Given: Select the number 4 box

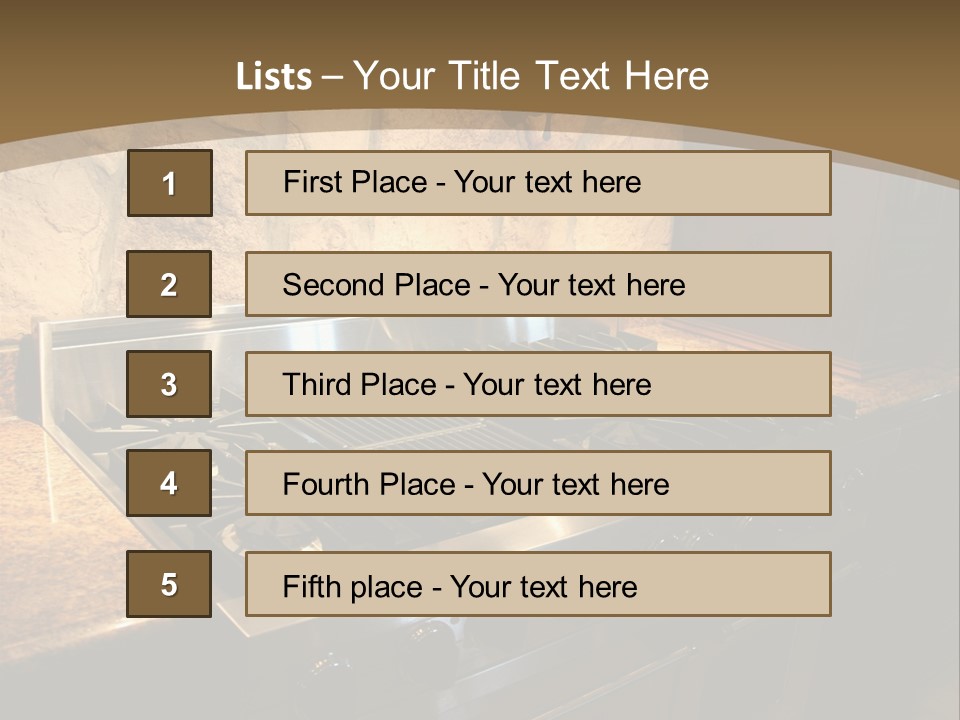Looking at the screenshot, I should point(169,484).
